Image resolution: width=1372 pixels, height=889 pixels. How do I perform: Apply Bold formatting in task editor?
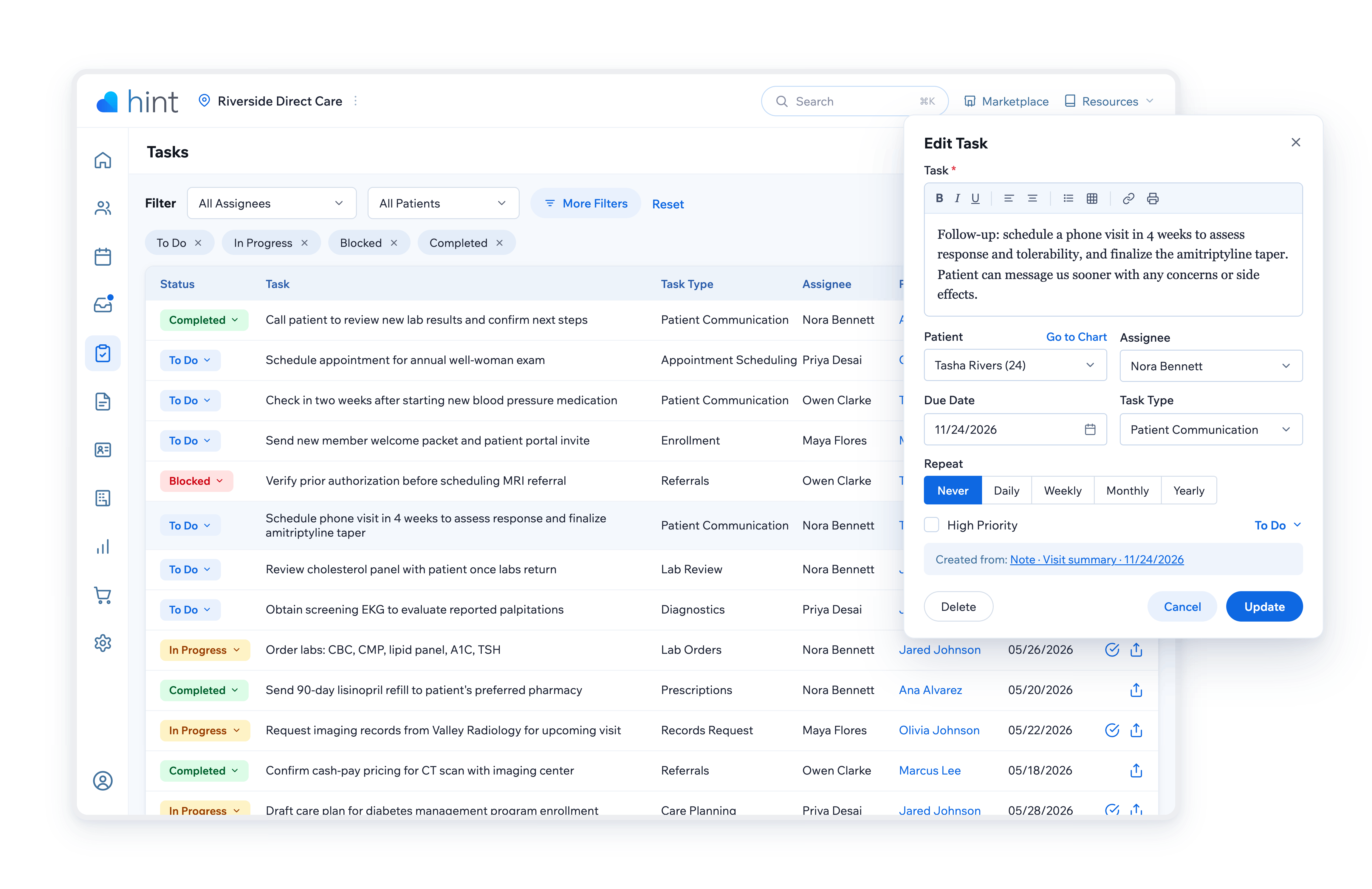click(939, 198)
